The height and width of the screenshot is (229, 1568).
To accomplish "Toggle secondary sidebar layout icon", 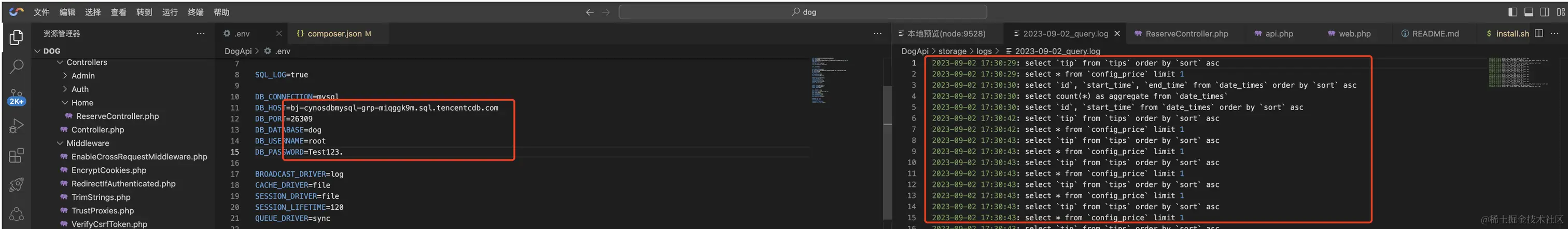I will [x=1544, y=12].
